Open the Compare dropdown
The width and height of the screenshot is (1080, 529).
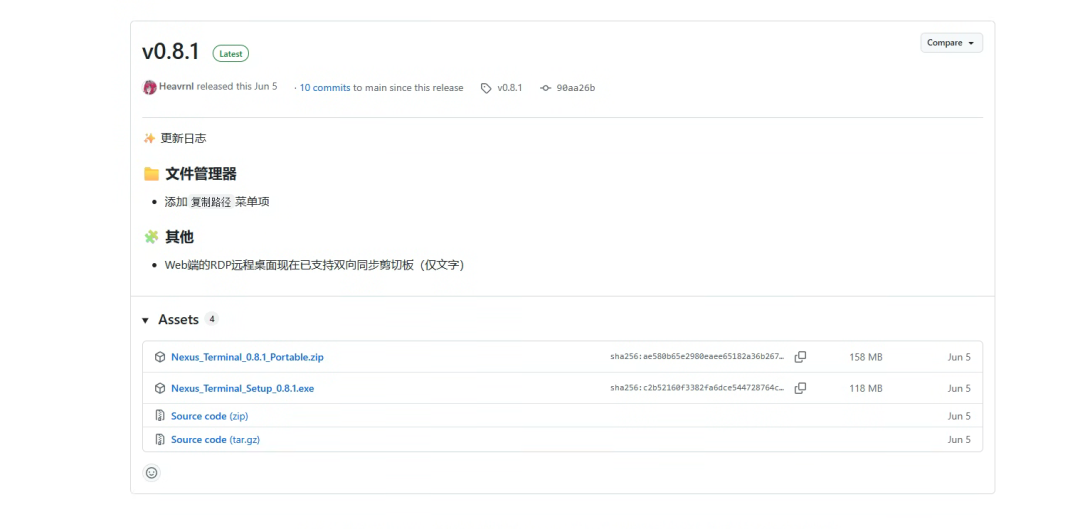coord(951,43)
